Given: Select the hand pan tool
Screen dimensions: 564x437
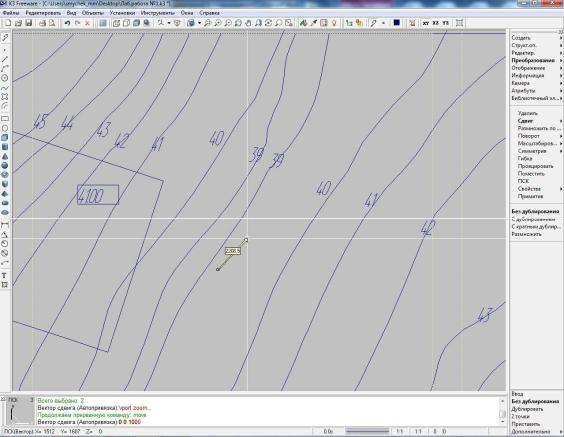Looking at the screenshot, I should pos(248,23).
